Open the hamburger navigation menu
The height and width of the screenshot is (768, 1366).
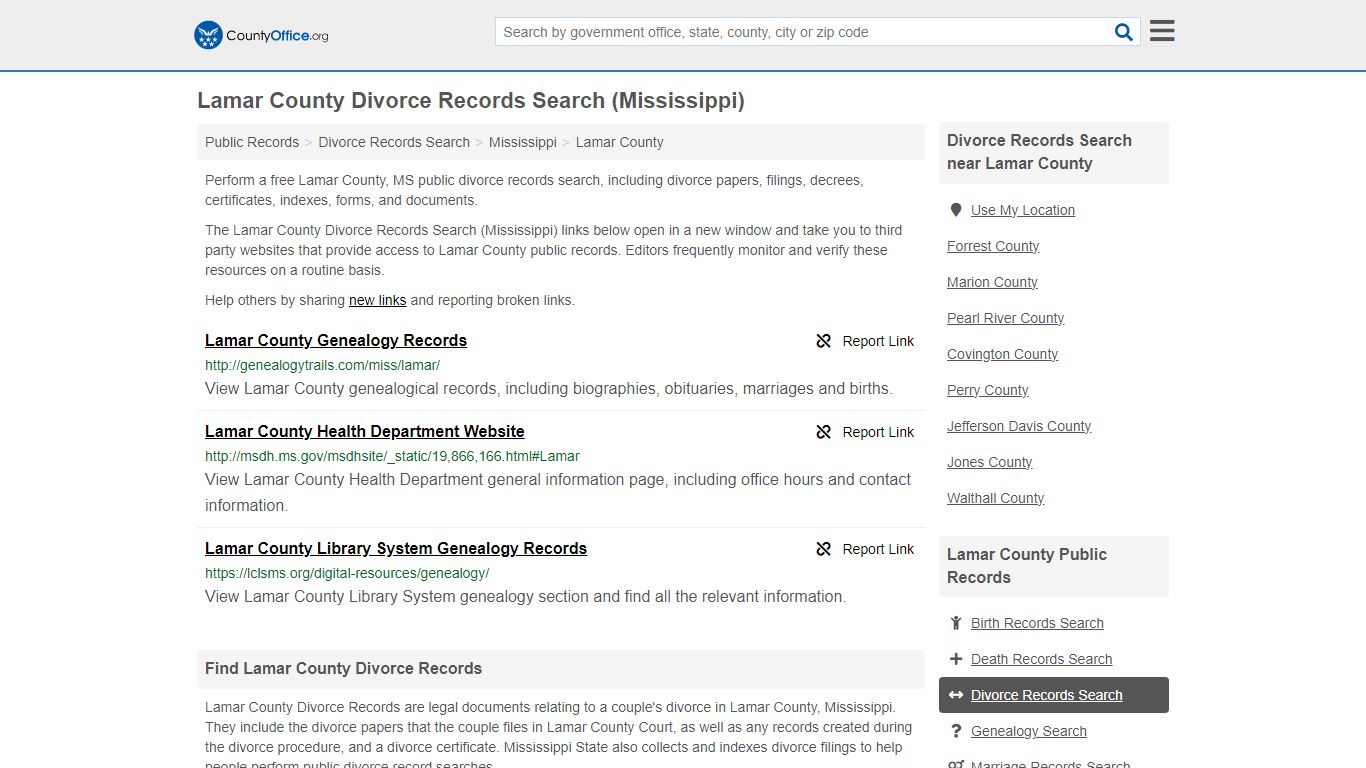(x=1161, y=30)
